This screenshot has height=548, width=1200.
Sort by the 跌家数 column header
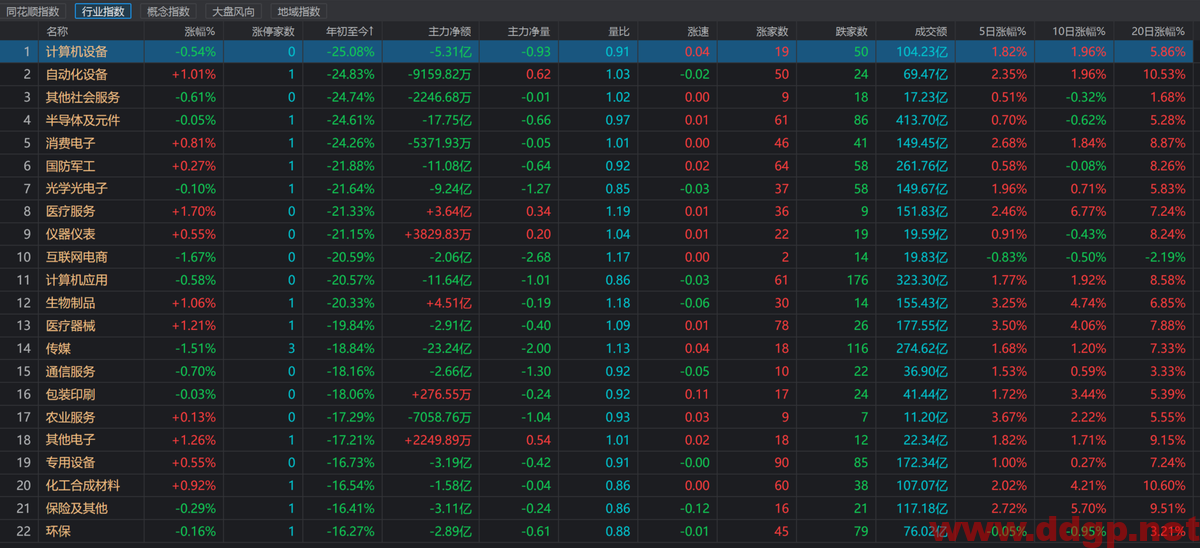(852, 31)
